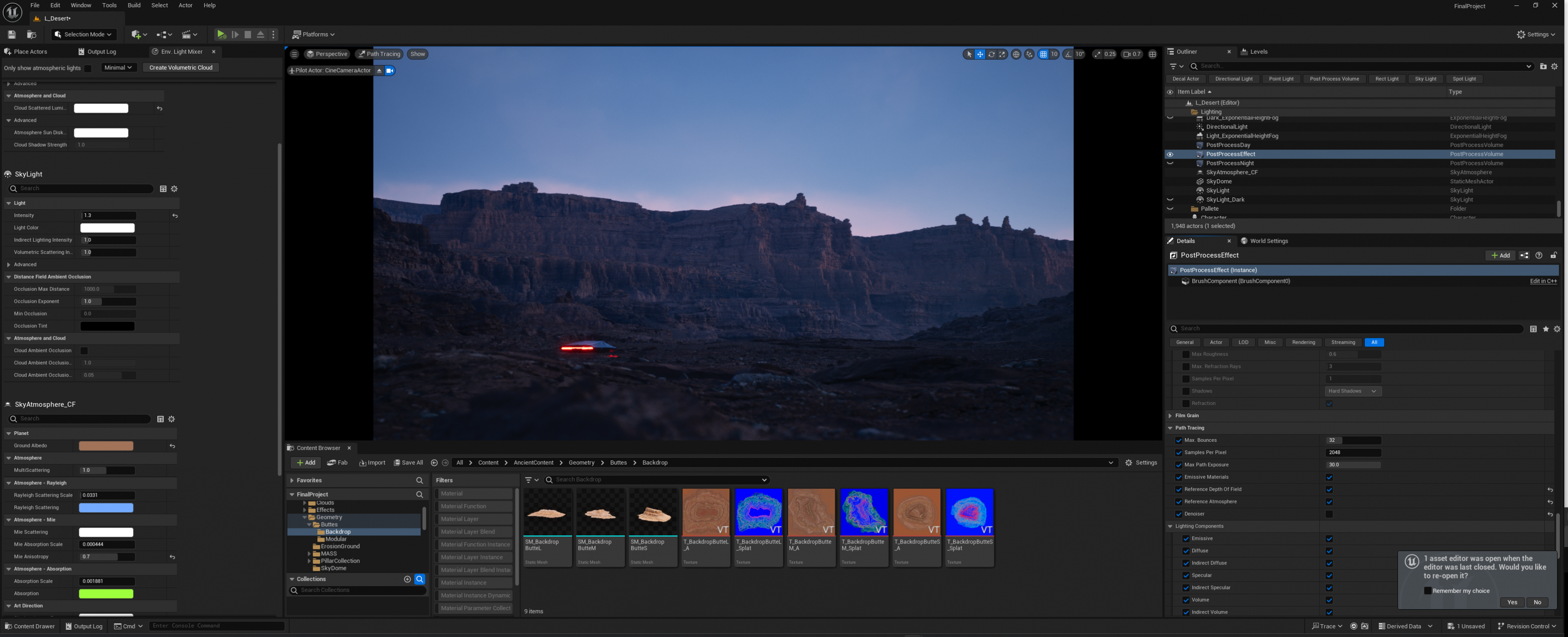This screenshot has width=1568, height=637.
Task: Open camera speed control showing 0.7
Action: [1132, 54]
